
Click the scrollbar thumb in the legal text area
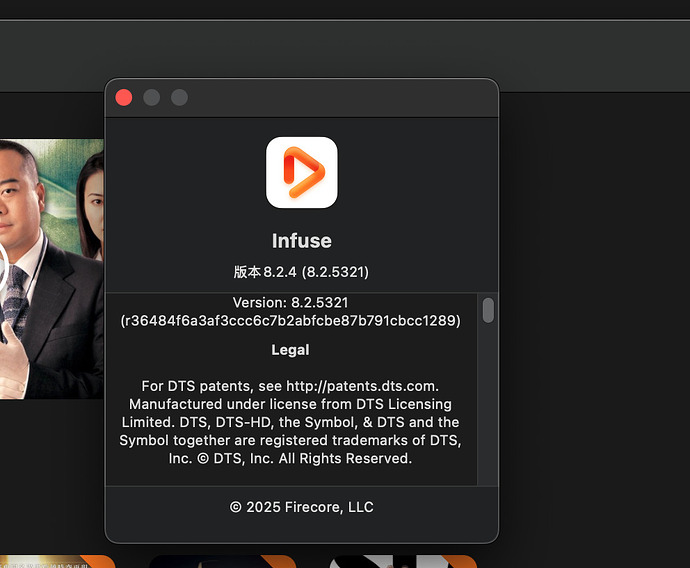click(x=488, y=310)
